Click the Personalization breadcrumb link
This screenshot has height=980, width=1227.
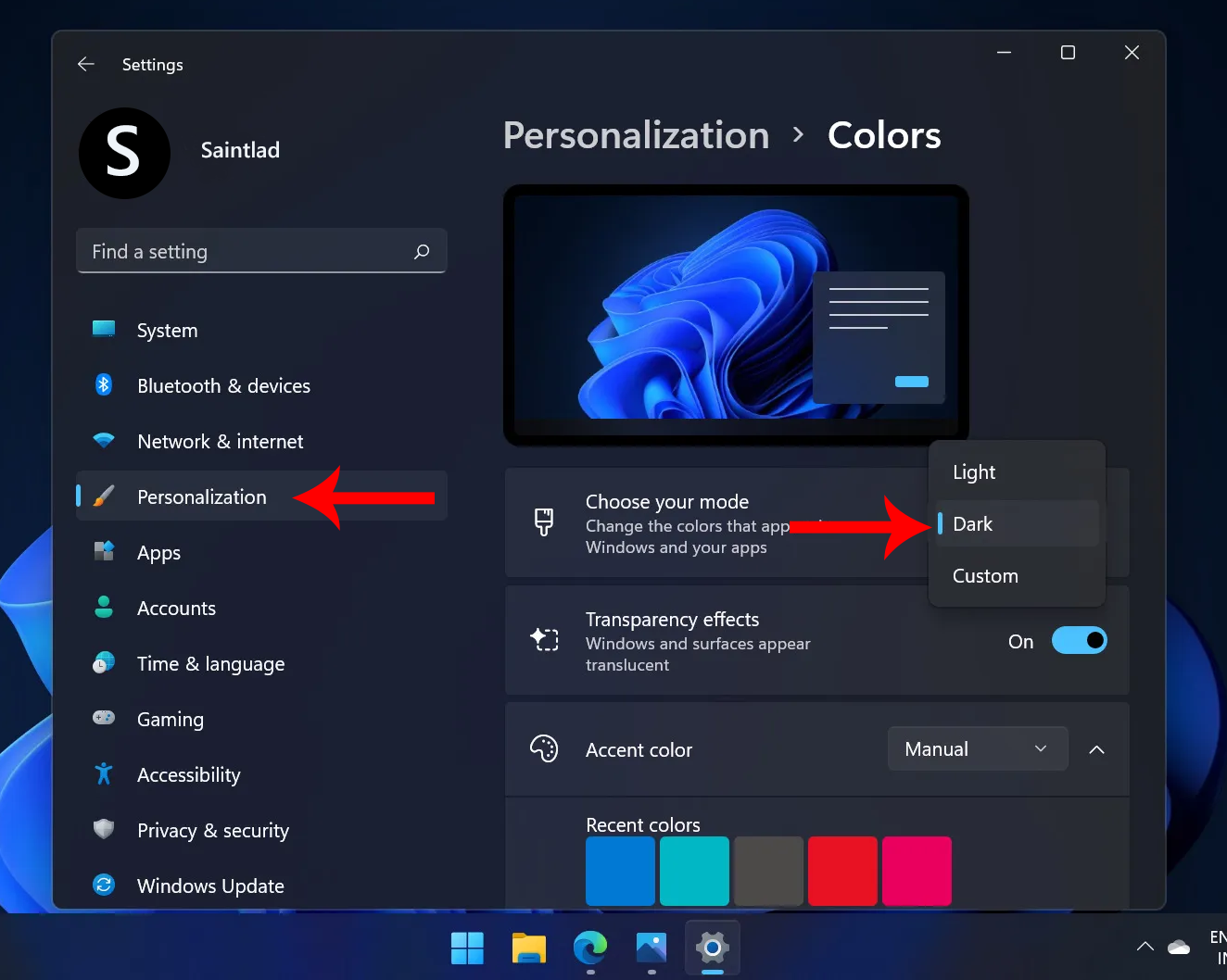pyautogui.click(x=636, y=135)
